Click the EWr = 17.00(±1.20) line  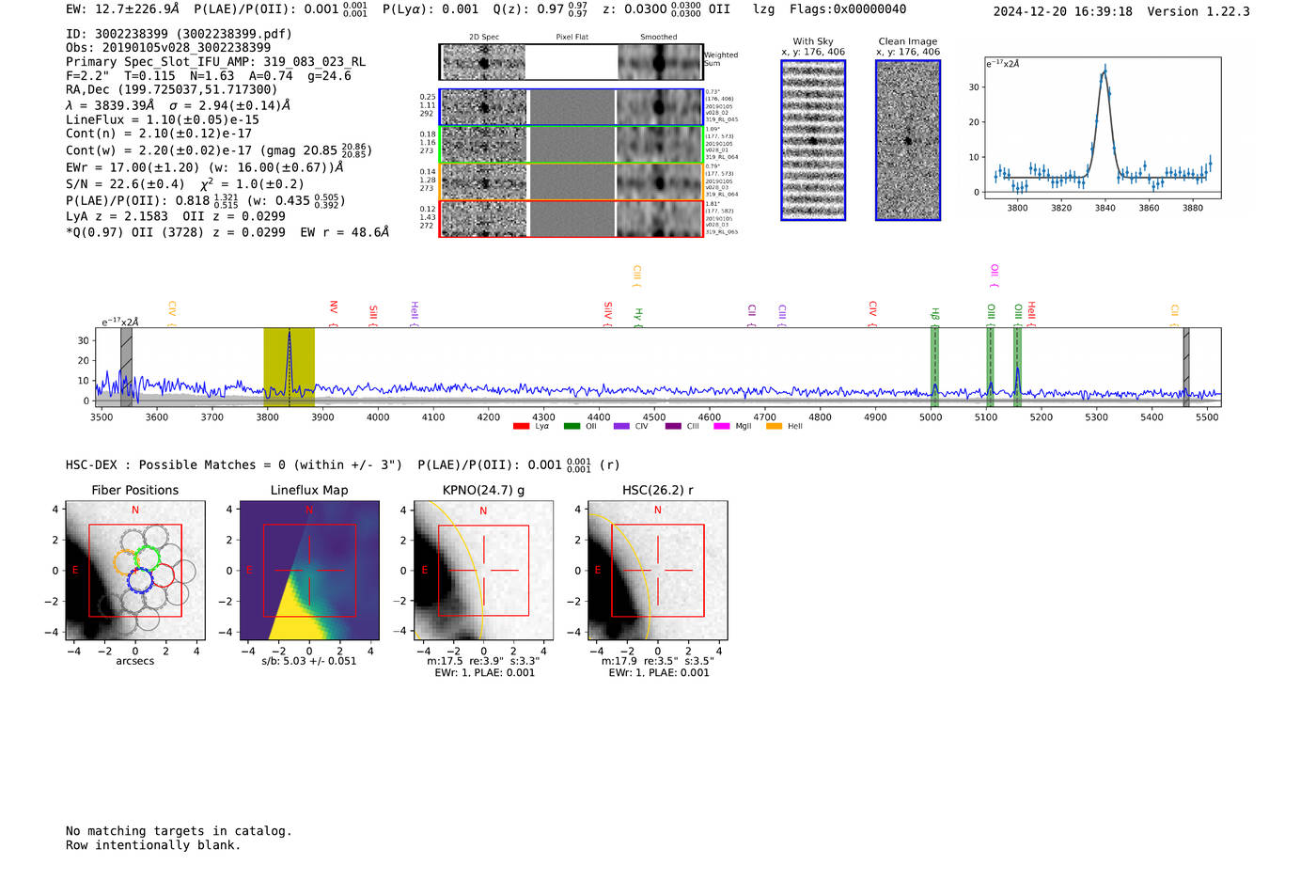point(205,167)
